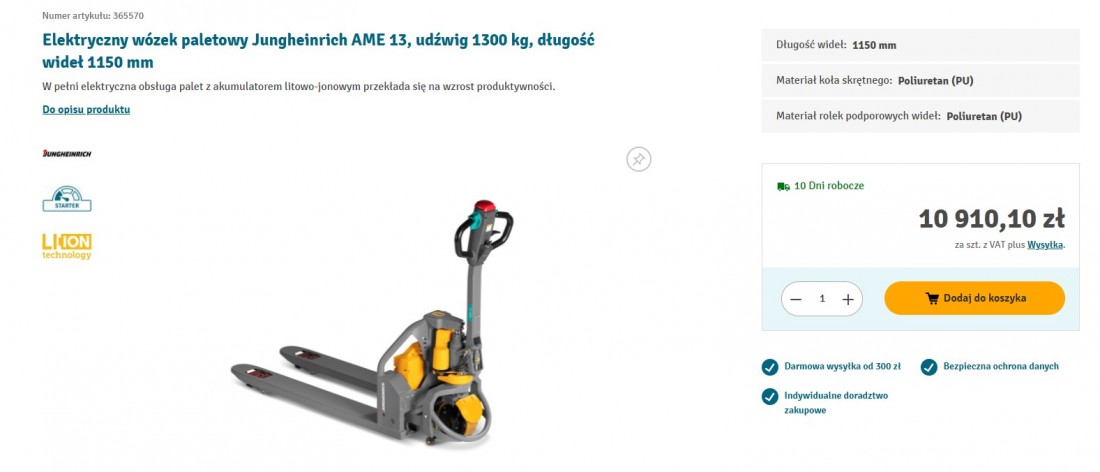1100x472 pixels.
Task: Click the quantity input field showing 1
Action: coord(821,299)
